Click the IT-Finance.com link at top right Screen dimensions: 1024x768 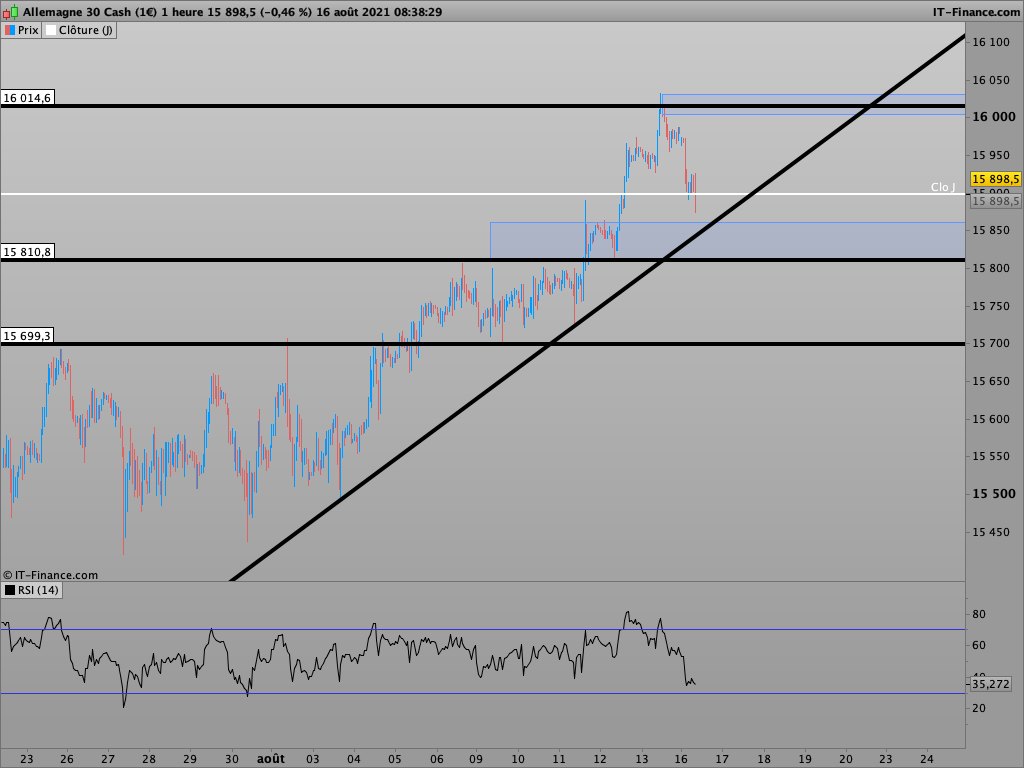[x=976, y=12]
